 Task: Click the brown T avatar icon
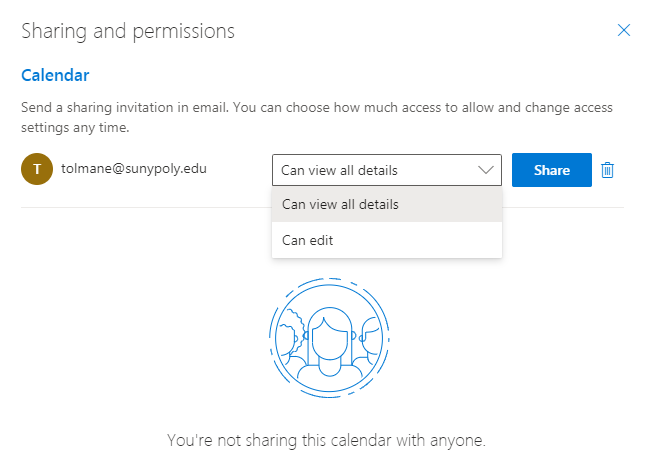[x=37, y=170]
